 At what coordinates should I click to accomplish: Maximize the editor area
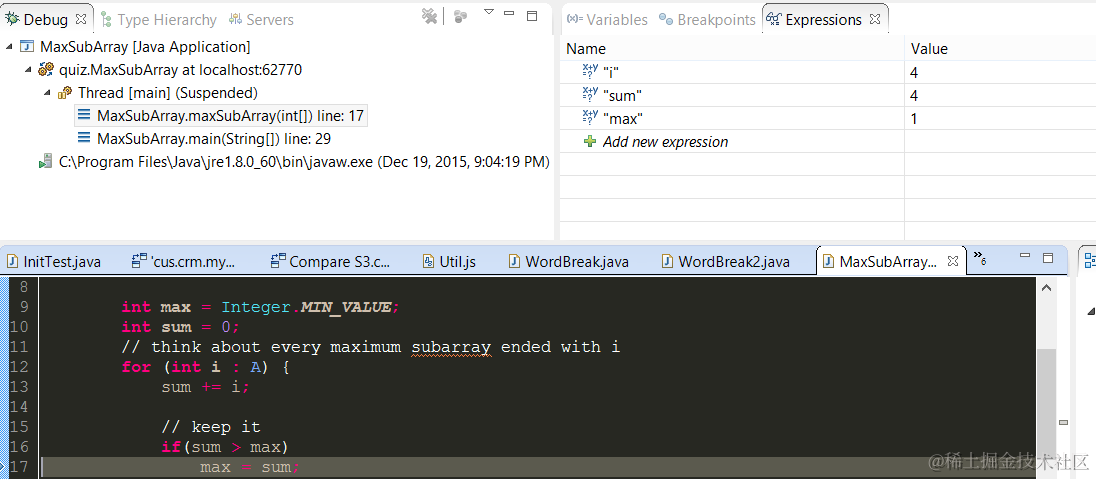1048,257
